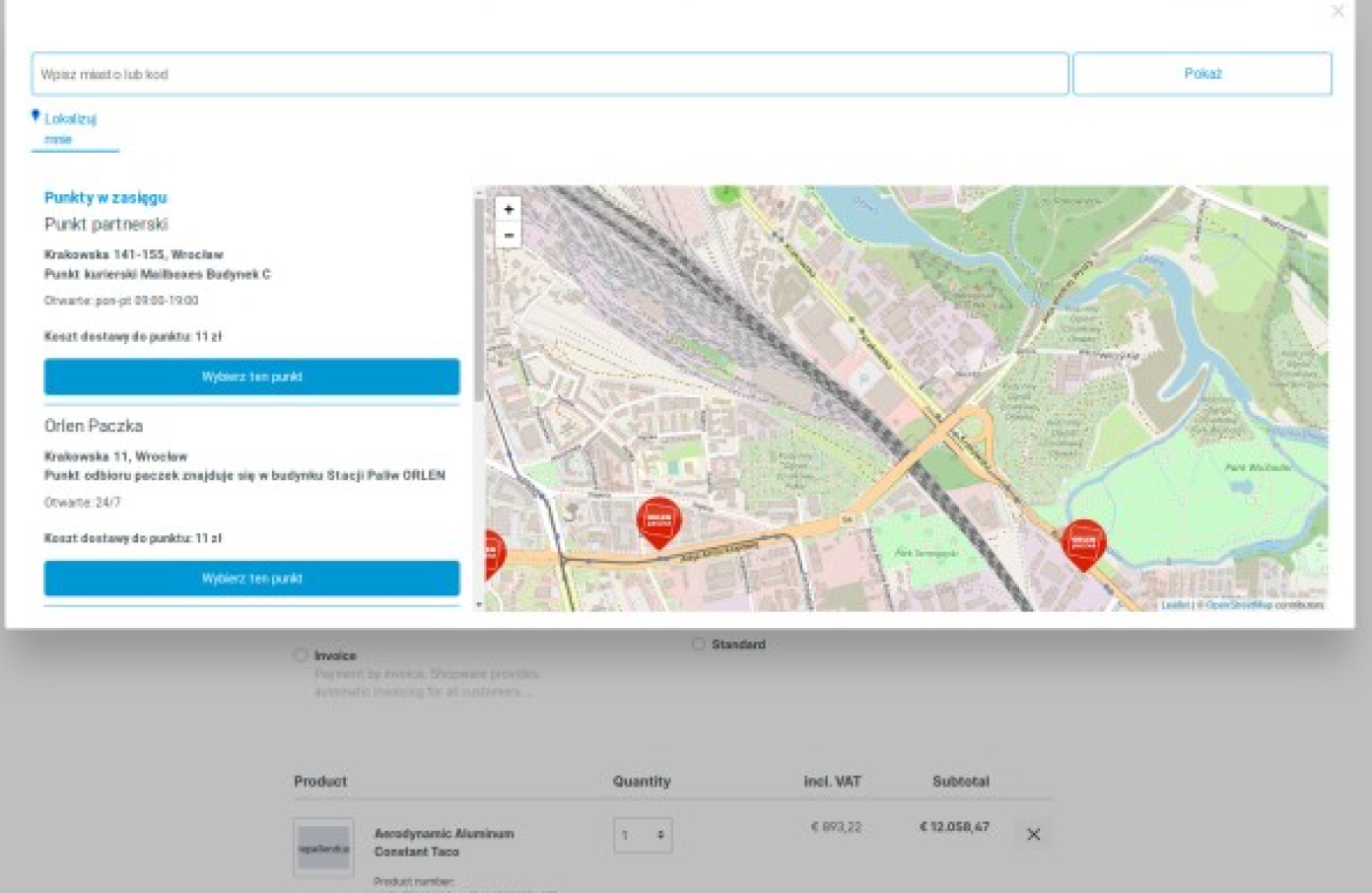Click the Stacji Paliw ORLEN description text
Image resolution: width=1372 pixels, height=893 pixels.
point(244,475)
